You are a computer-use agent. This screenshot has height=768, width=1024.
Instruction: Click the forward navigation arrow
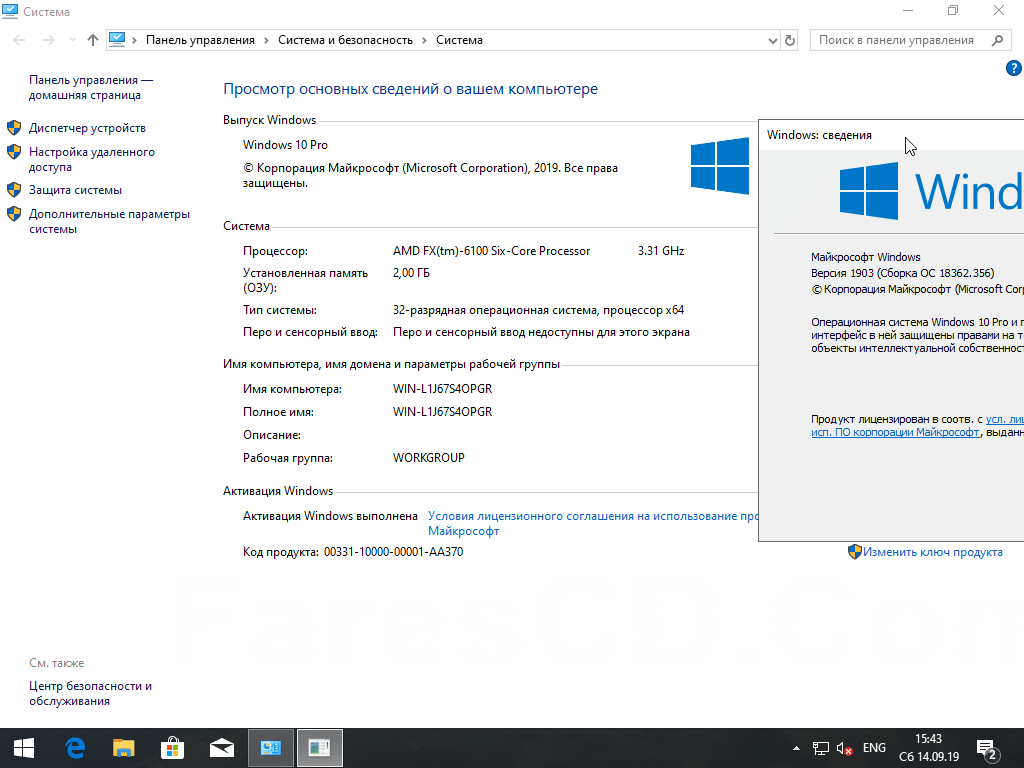coord(49,40)
